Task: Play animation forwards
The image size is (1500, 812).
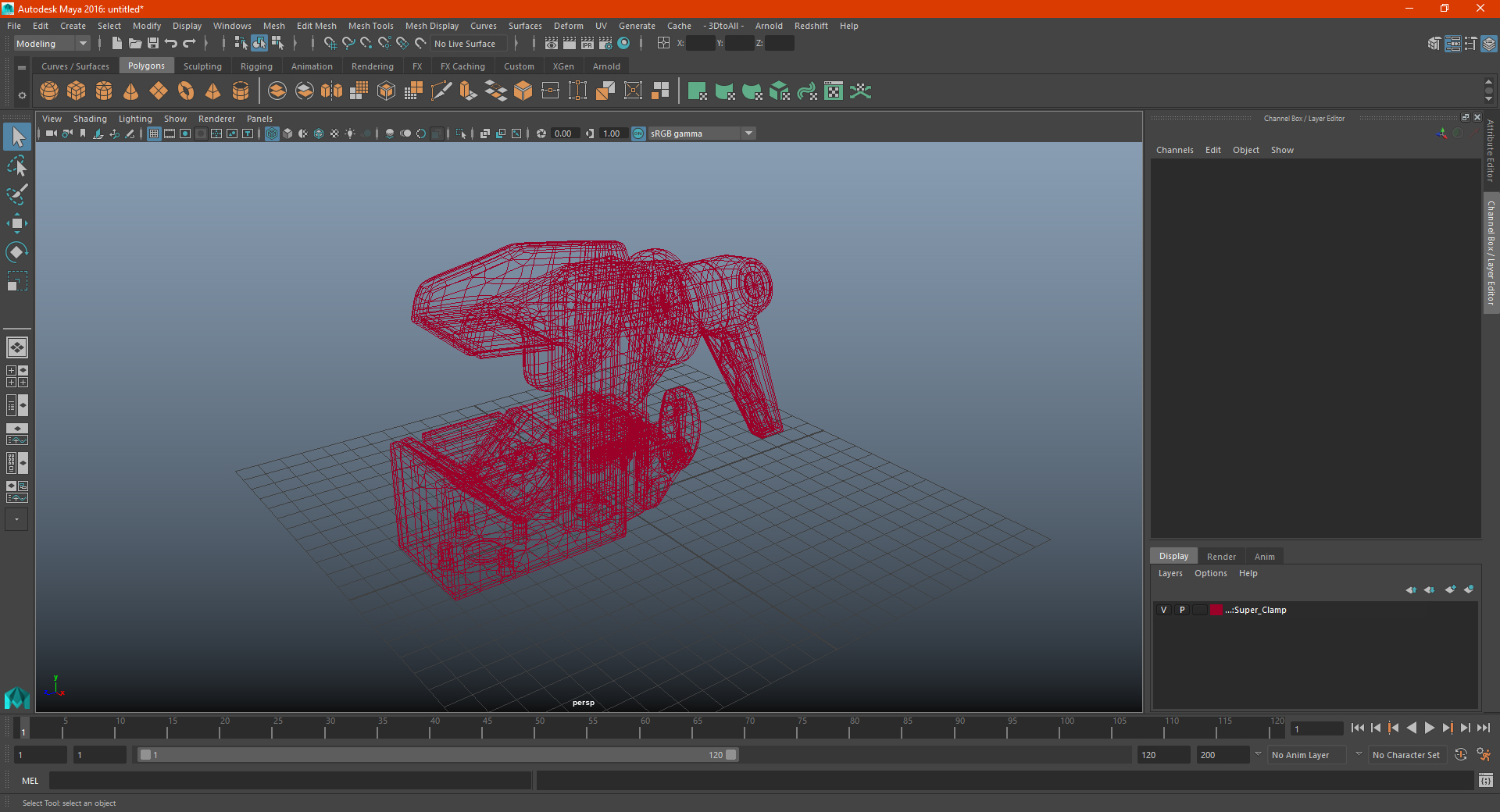Action: tap(1429, 728)
